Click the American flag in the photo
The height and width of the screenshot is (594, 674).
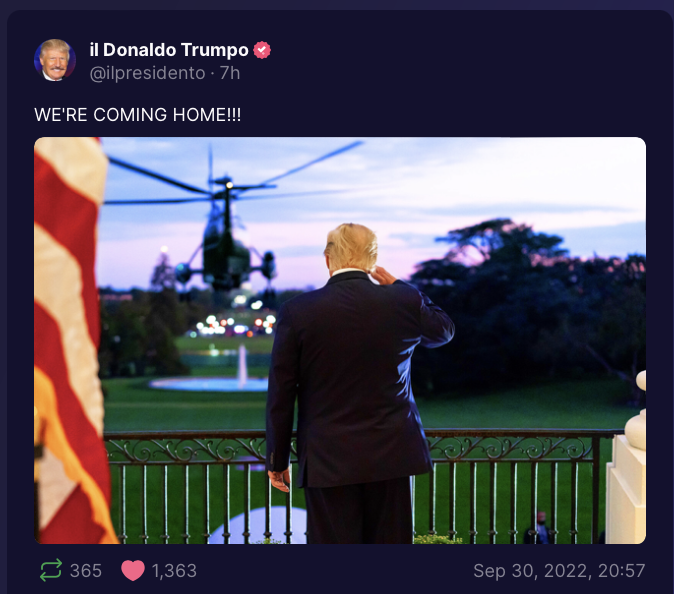click(x=71, y=340)
